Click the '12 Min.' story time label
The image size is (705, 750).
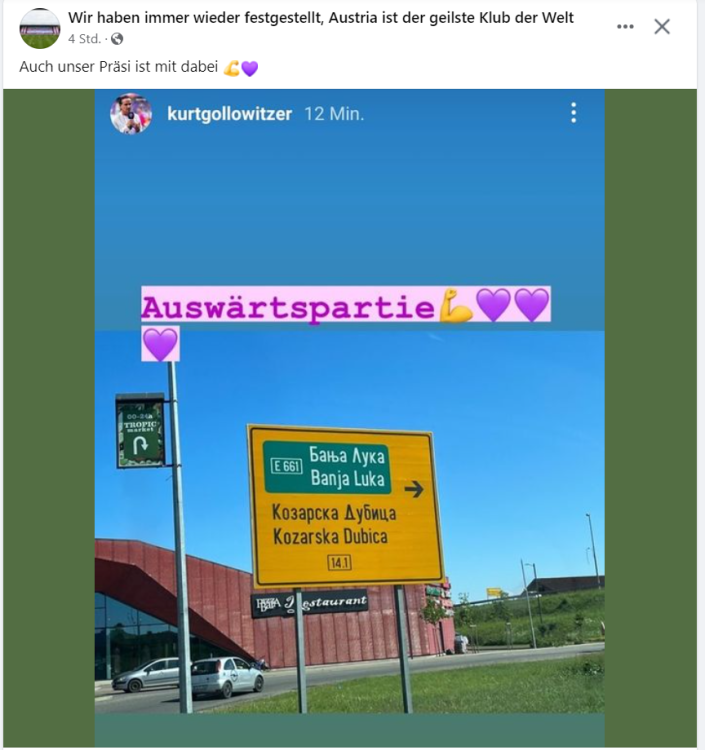pyautogui.click(x=334, y=114)
